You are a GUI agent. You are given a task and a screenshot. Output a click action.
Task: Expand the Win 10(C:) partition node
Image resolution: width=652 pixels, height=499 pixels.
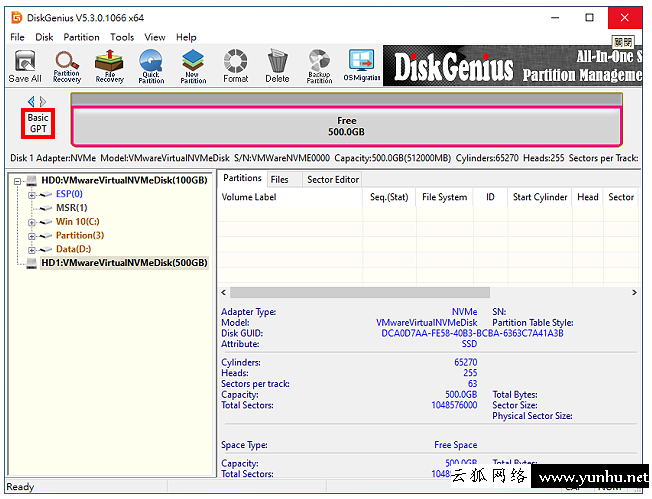click(32, 222)
